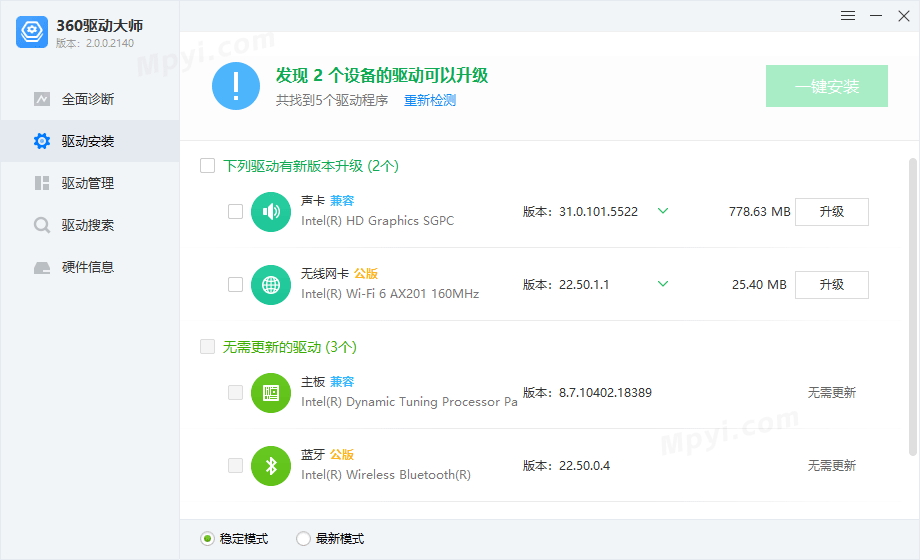This screenshot has width=920, height=560.
Task: Expand version dropdown for 31.0.101.5522
Action: pyautogui.click(x=663, y=211)
